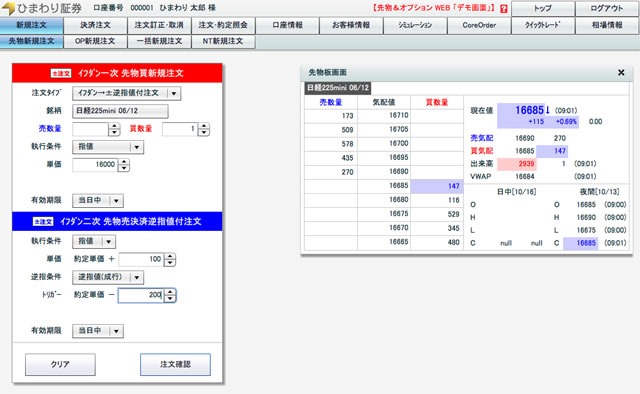Click the quote price 16665 in board
The height and width of the screenshot is (394, 640).
click(x=398, y=242)
